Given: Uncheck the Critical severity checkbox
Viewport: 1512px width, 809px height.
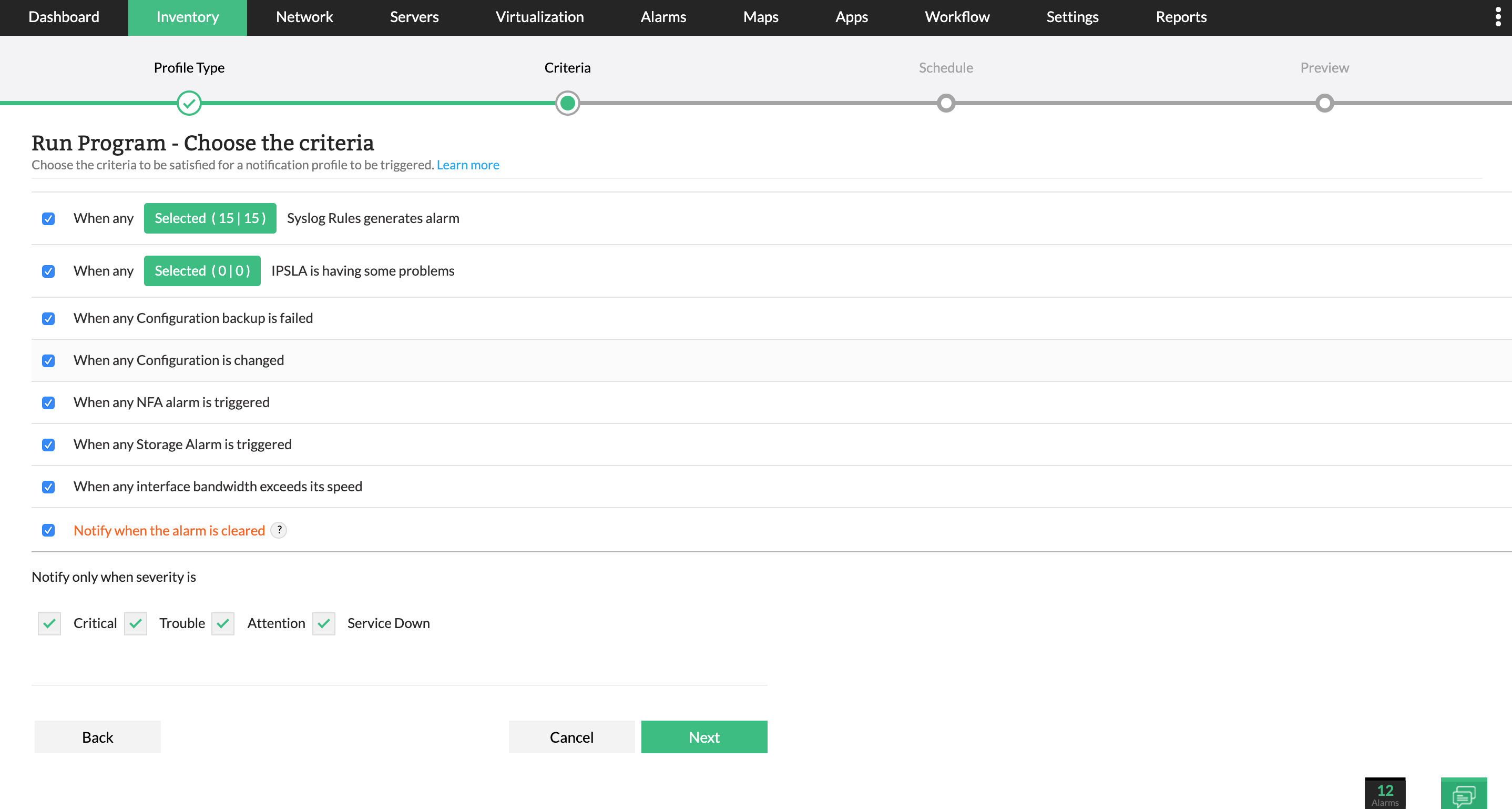Looking at the screenshot, I should point(49,623).
